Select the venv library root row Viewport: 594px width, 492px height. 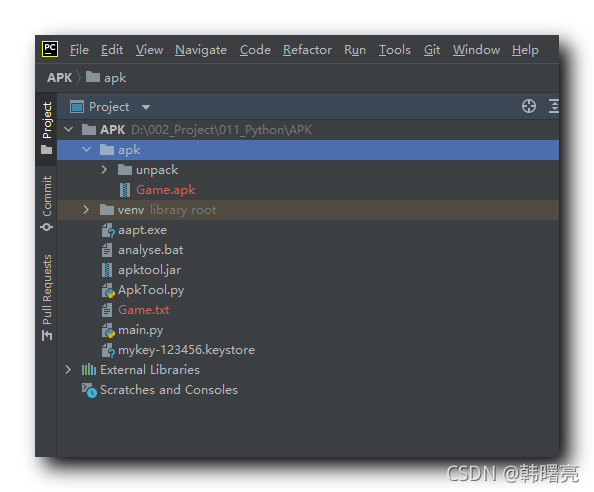pyautogui.click(x=308, y=210)
